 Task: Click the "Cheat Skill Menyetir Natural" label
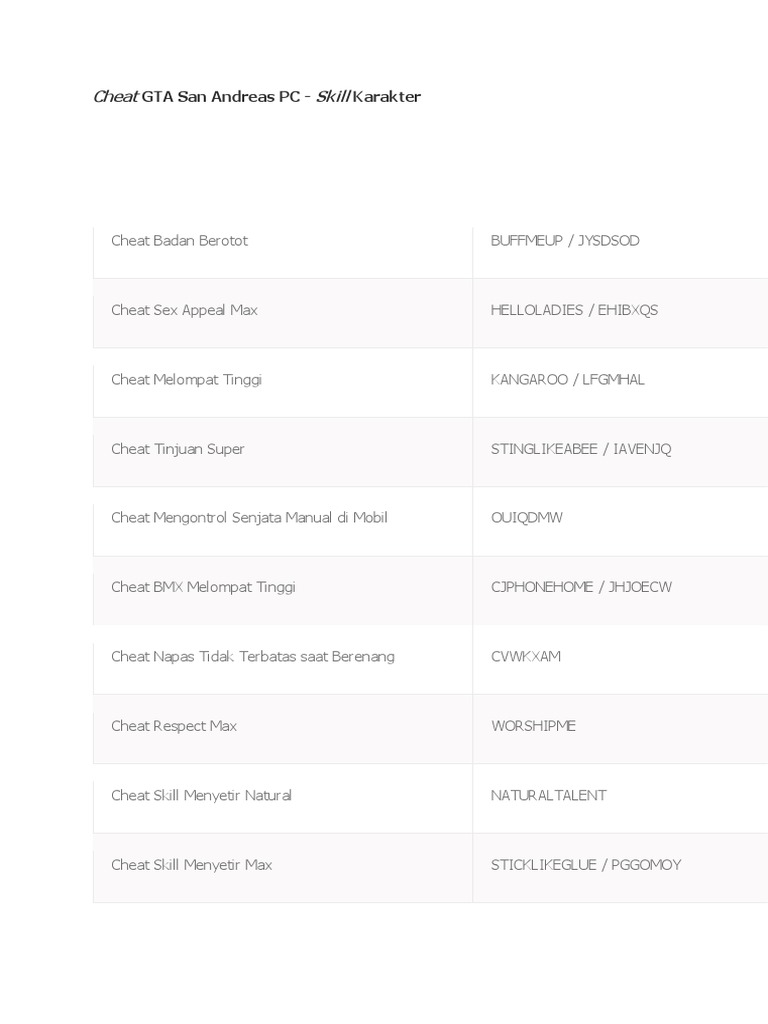(x=201, y=796)
